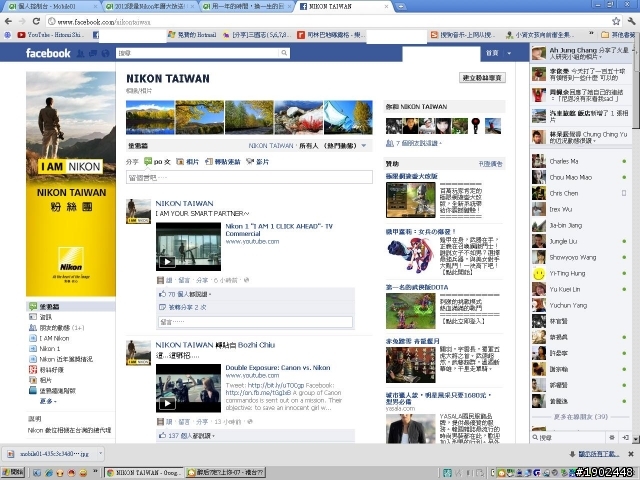The width and height of the screenshot is (640, 480).
Task: Open the Windows Start button
Action: point(13,473)
